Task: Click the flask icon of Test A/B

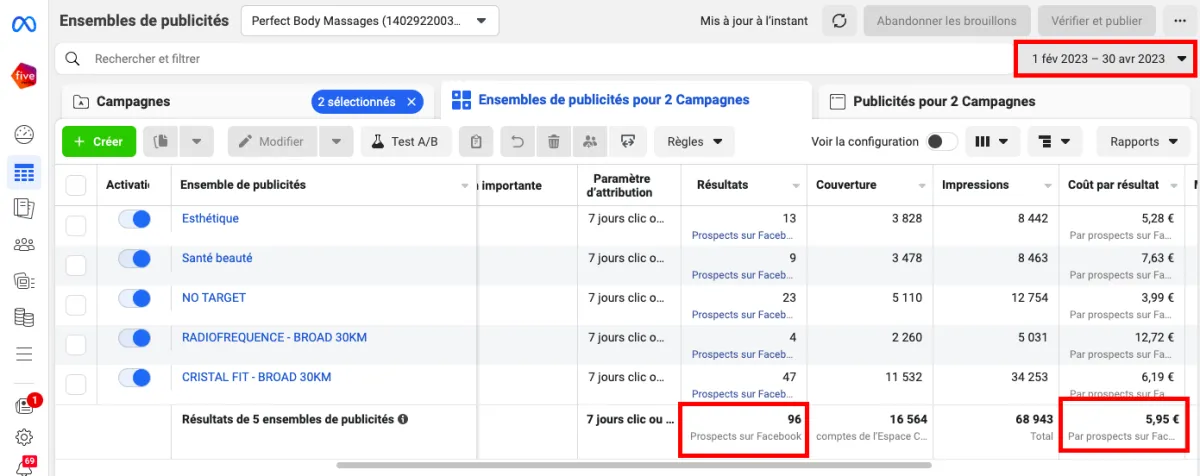Action: 379,142
